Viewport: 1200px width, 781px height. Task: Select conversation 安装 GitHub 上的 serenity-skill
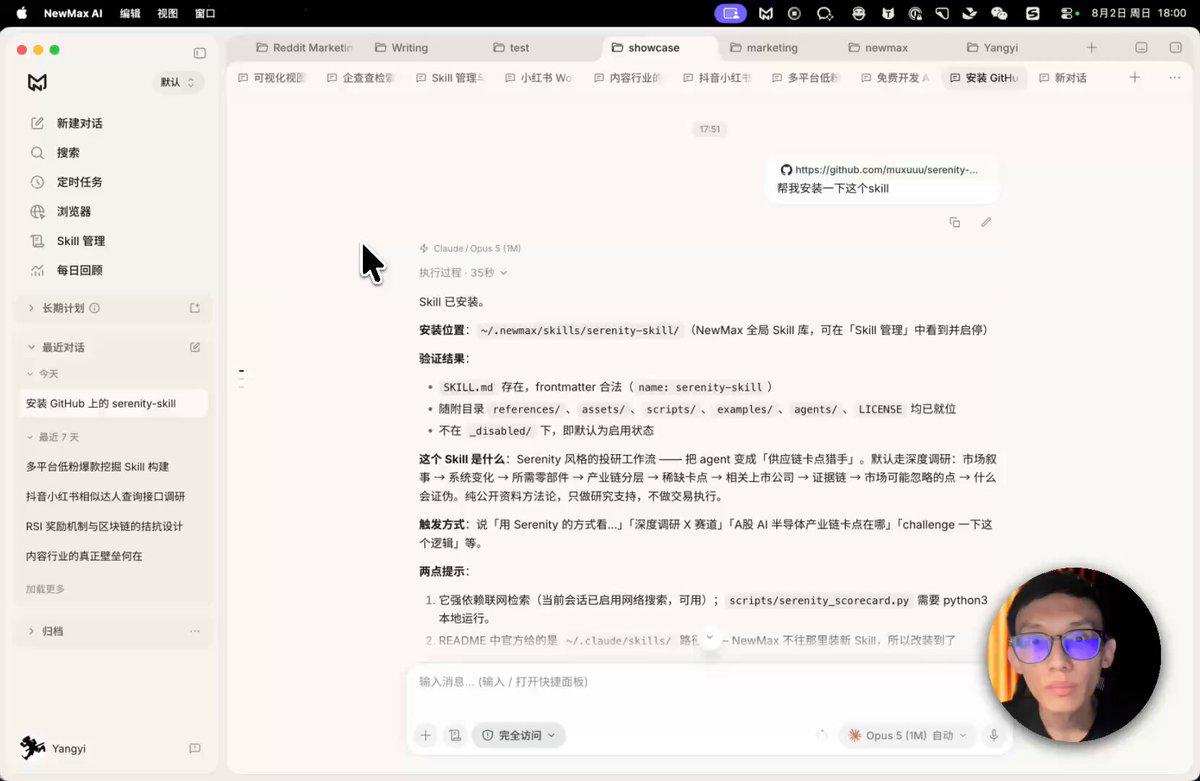[x=113, y=403]
